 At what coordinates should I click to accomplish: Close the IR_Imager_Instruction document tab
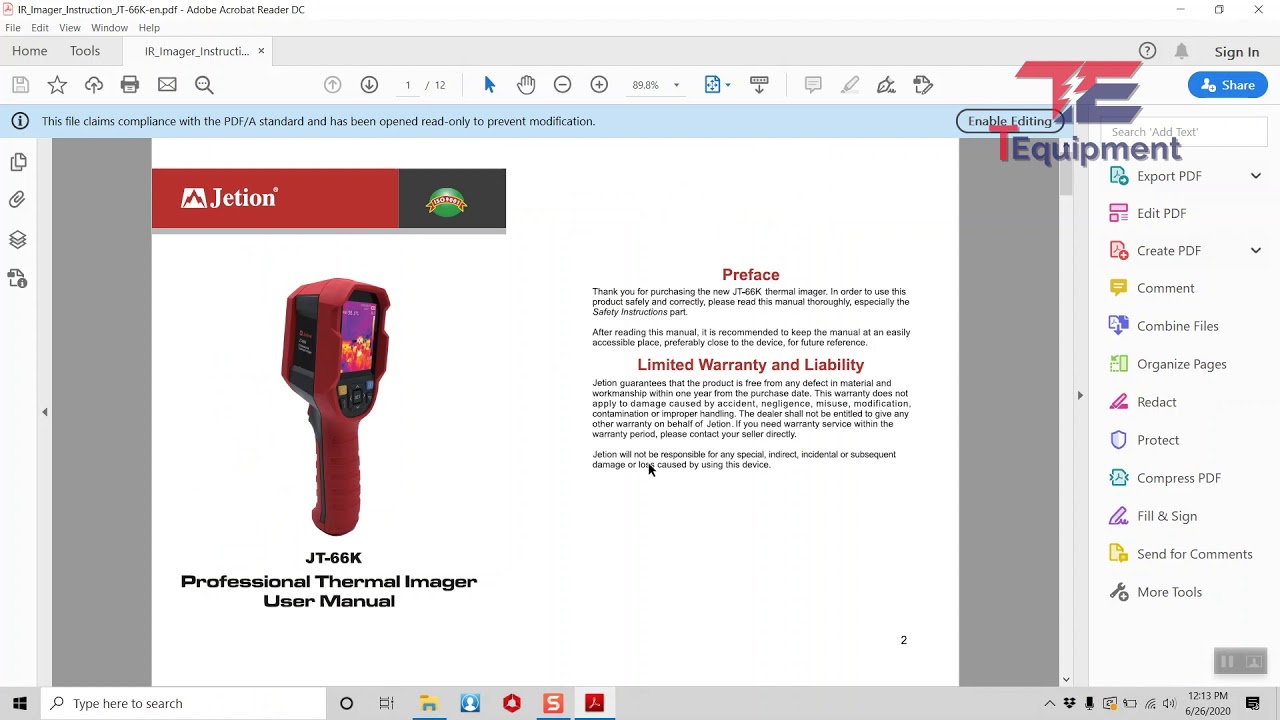pos(261,51)
